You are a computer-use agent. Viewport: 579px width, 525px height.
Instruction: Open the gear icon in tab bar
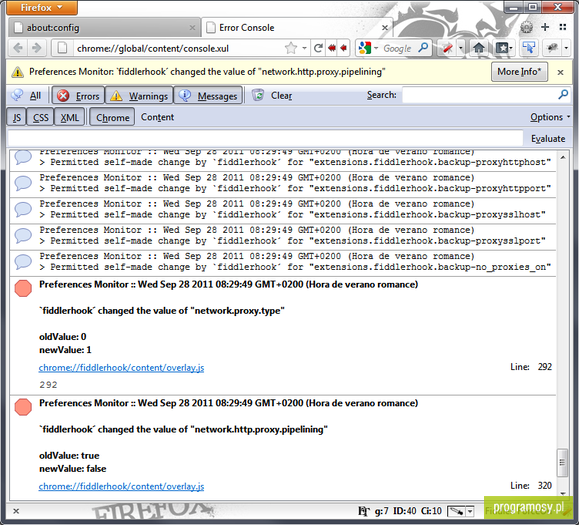[527, 27]
